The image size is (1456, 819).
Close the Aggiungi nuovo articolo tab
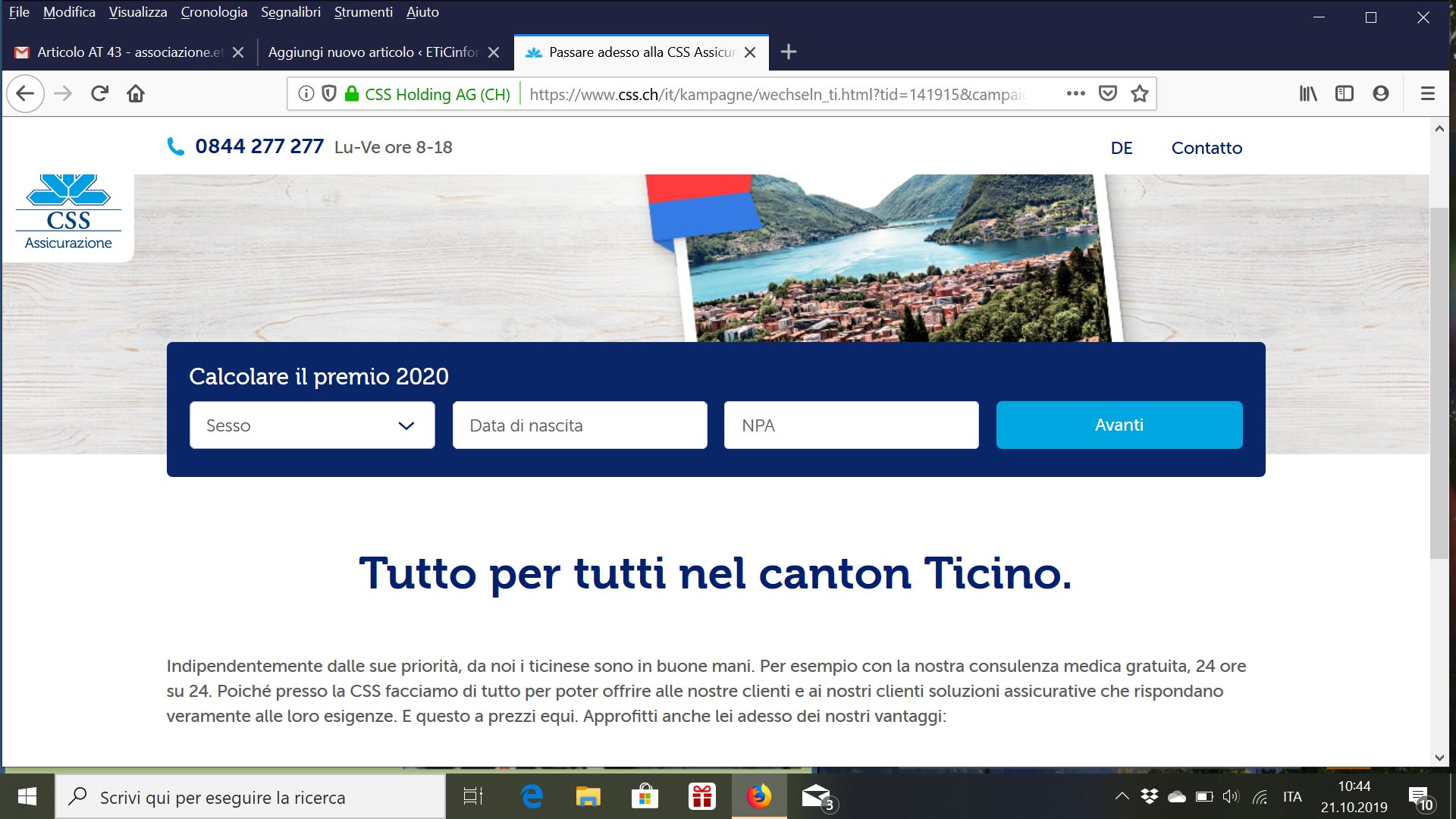[x=494, y=52]
